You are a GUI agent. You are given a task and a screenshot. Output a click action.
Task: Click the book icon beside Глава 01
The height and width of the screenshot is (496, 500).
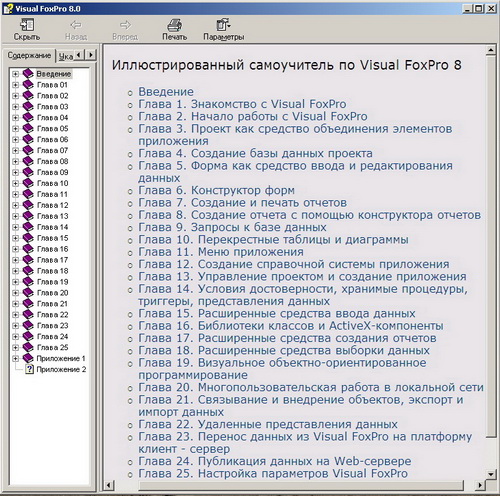[28, 85]
